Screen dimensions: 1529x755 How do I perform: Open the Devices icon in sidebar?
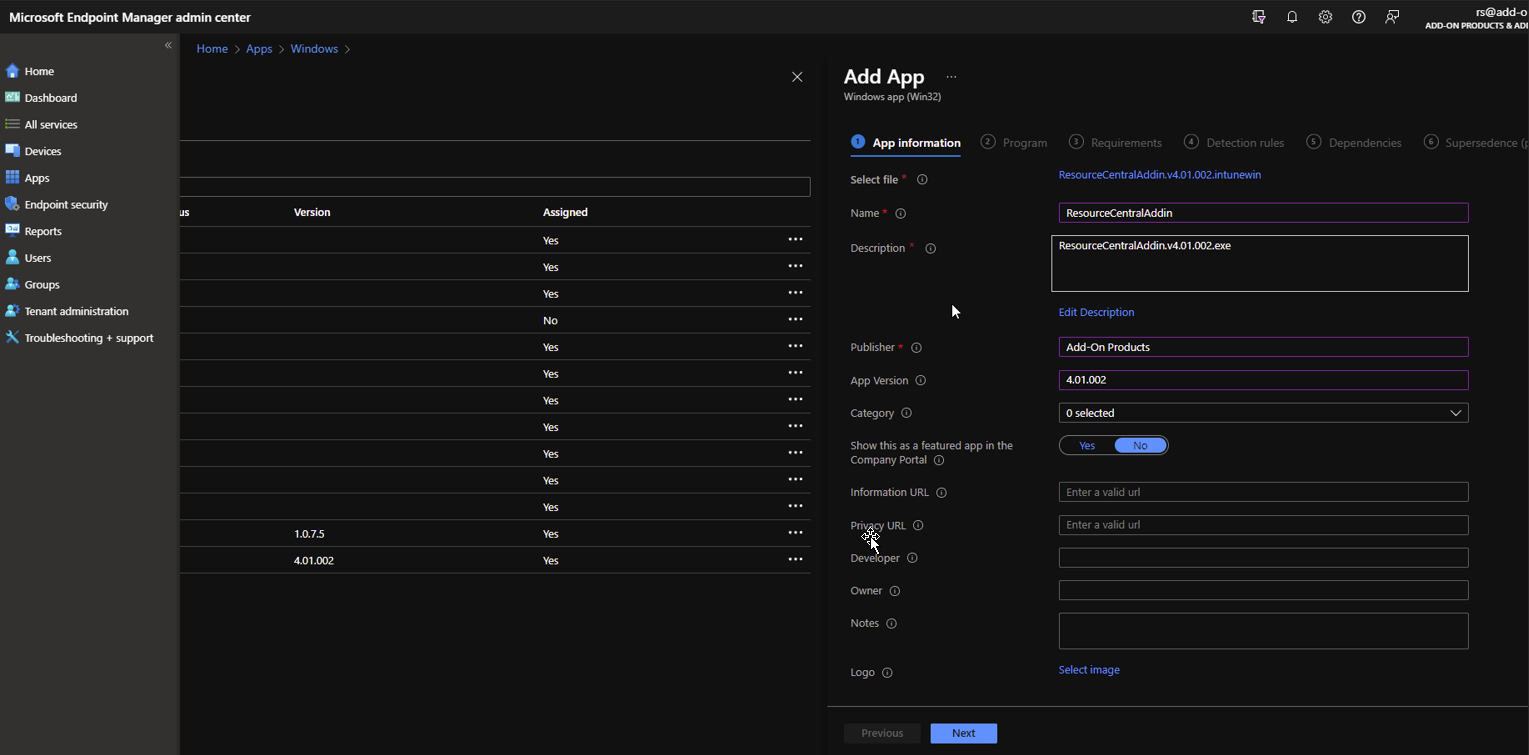[x=12, y=151]
